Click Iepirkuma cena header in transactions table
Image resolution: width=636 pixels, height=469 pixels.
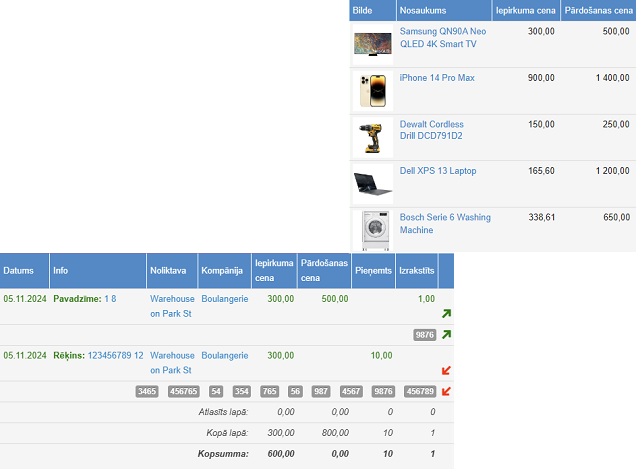coord(274,271)
